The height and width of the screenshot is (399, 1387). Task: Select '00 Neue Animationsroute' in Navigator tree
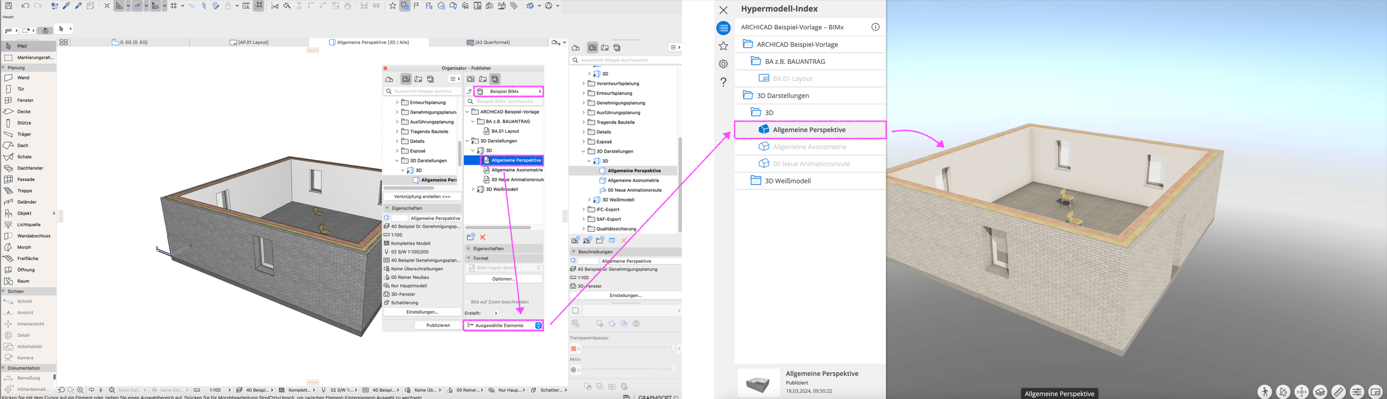point(634,190)
